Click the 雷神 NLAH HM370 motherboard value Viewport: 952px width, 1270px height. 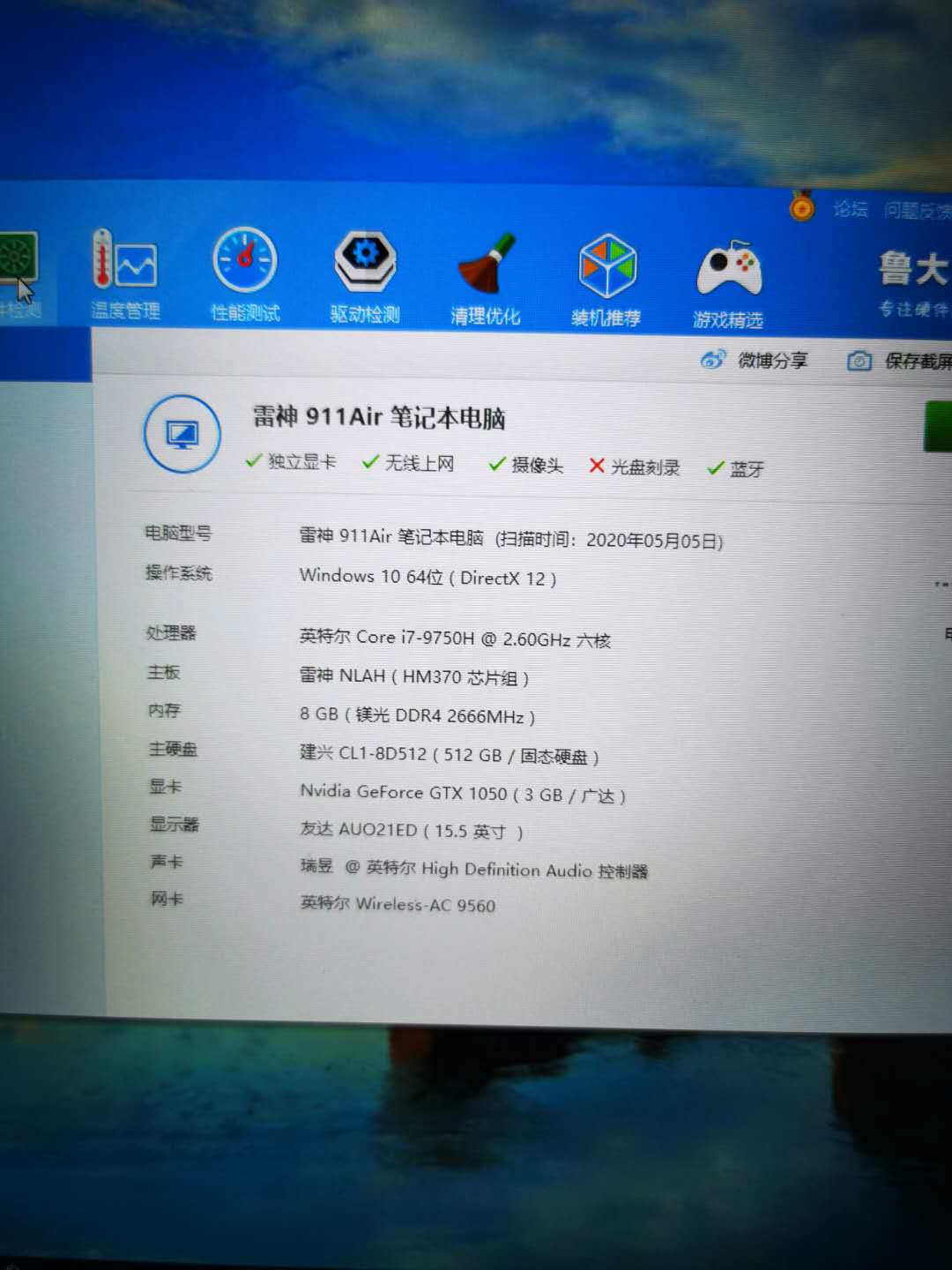click(x=414, y=676)
